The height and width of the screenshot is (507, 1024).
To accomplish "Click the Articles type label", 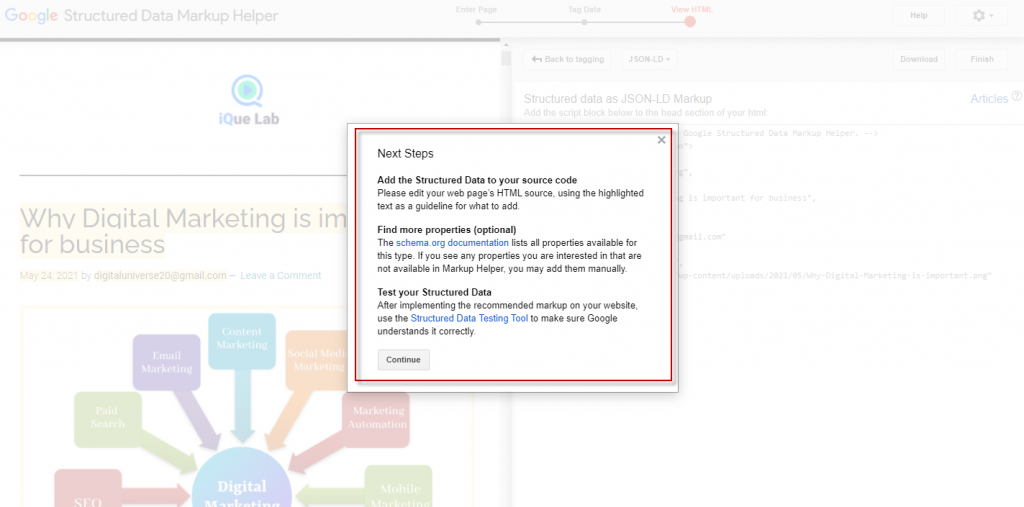I will [989, 99].
